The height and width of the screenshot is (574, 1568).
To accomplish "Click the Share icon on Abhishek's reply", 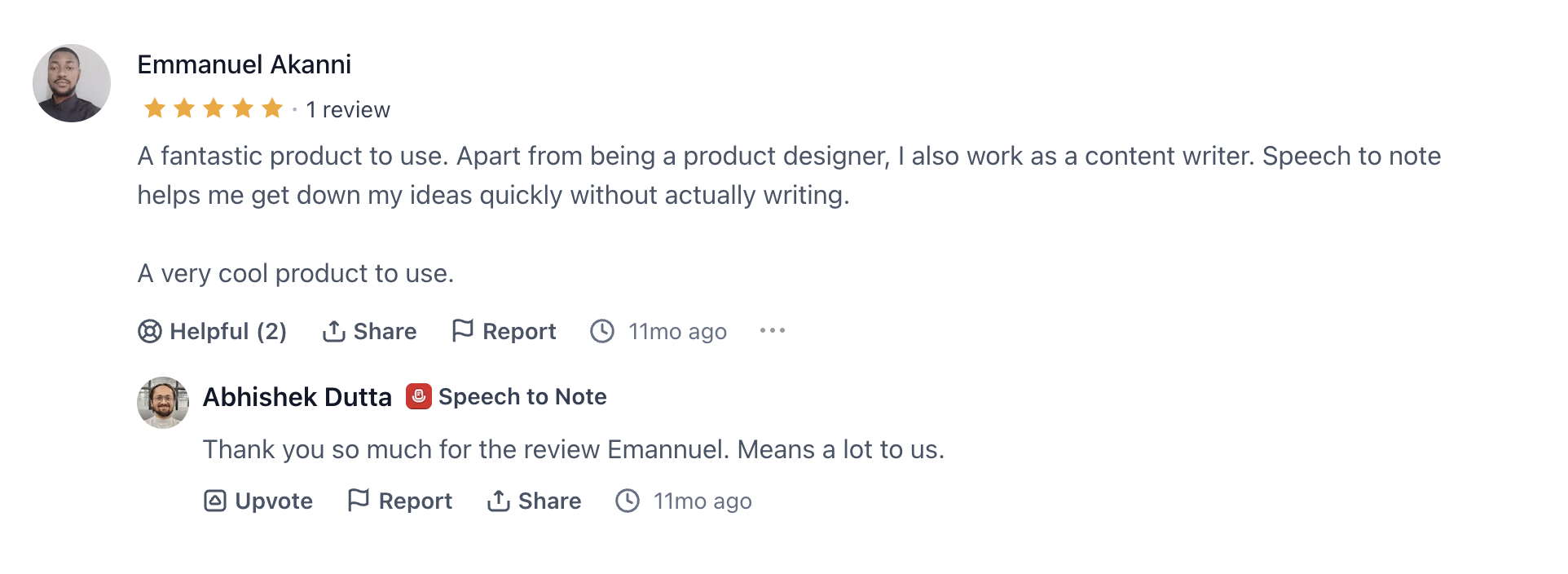I will point(499,501).
